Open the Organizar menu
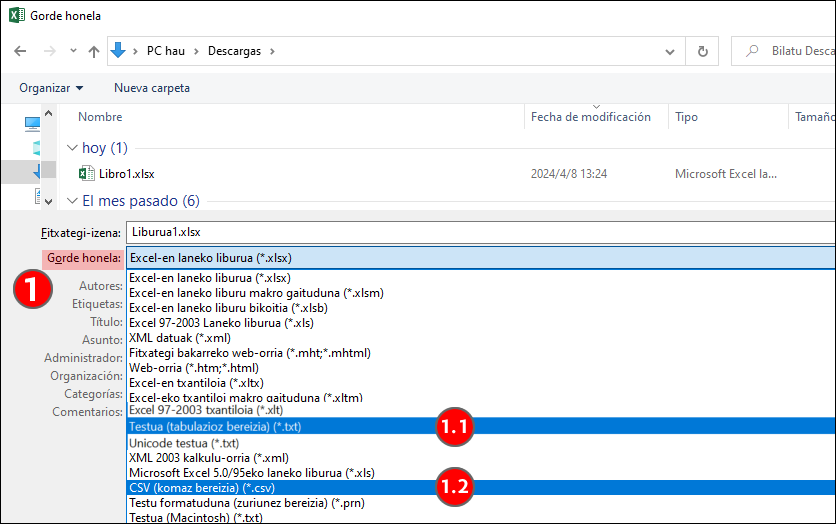 click(51, 88)
